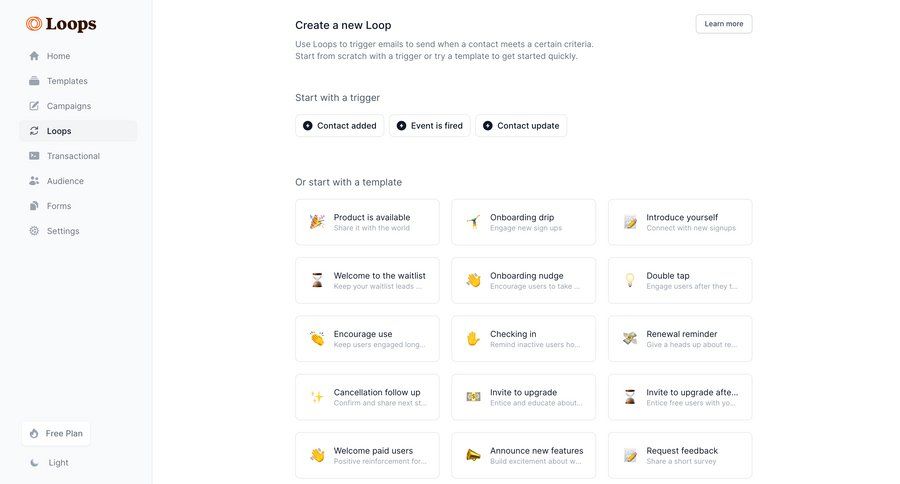900x484 pixels.
Task: Open the Renewal reminder template card
Action: coord(680,339)
